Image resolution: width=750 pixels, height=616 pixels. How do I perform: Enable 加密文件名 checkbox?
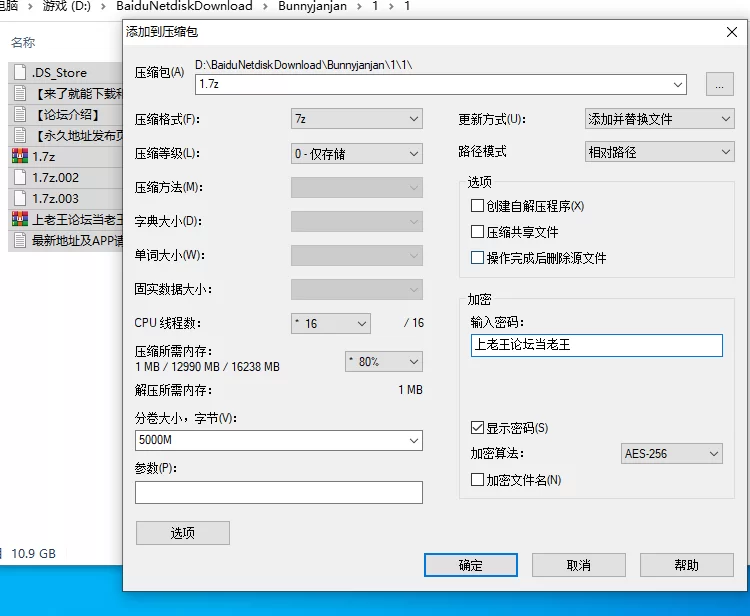pos(477,480)
